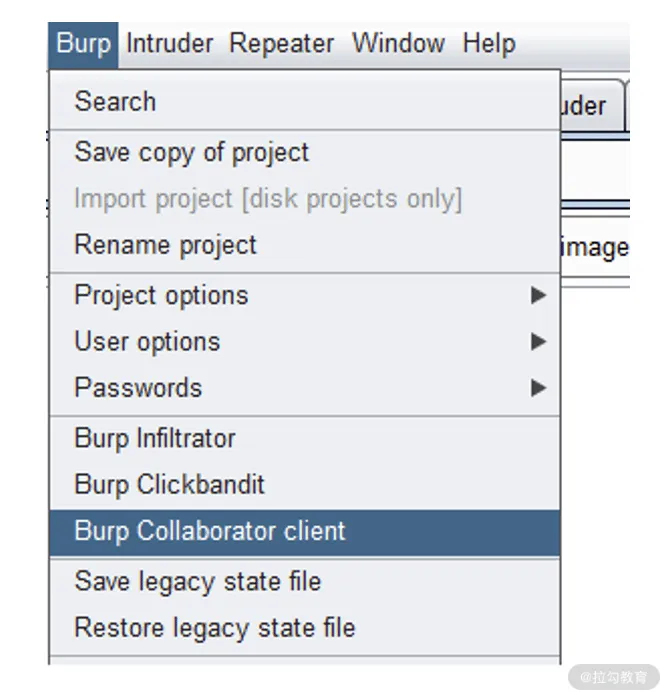The image size is (670, 698).
Task: Expand the Passwords submenu arrow
Action: (538, 388)
